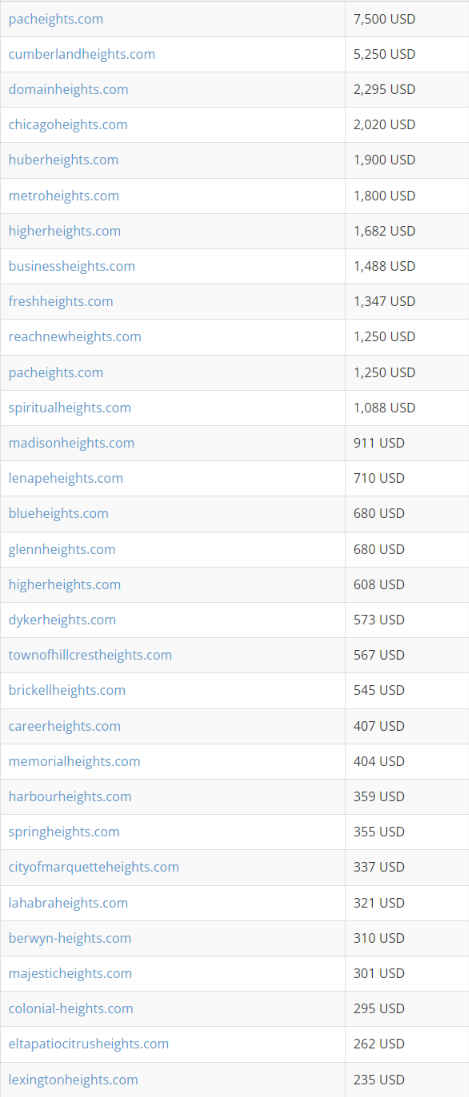The image size is (469, 1097).
Task: Select spiritualheights.com domain link
Action: click(x=69, y=407)
